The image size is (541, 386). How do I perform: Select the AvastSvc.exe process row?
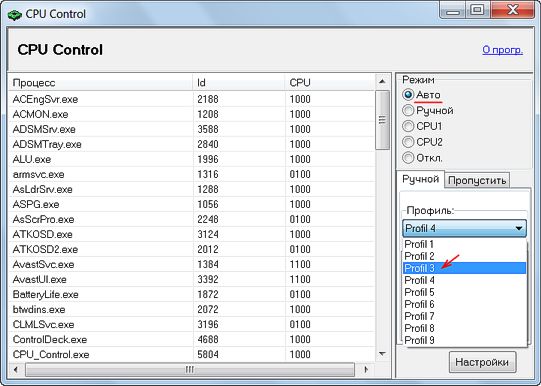(x=192, y=265)
